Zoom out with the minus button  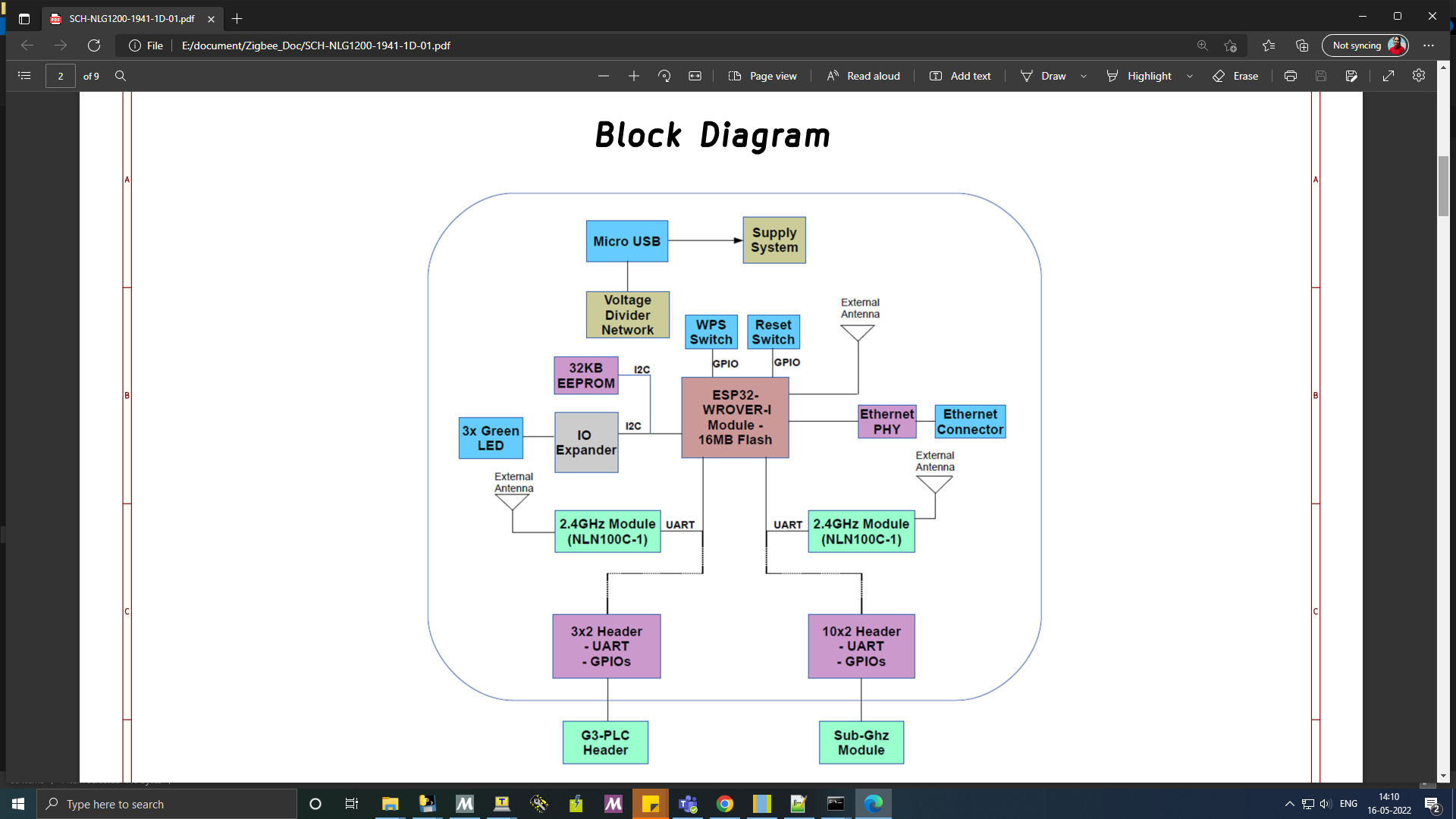604,76
